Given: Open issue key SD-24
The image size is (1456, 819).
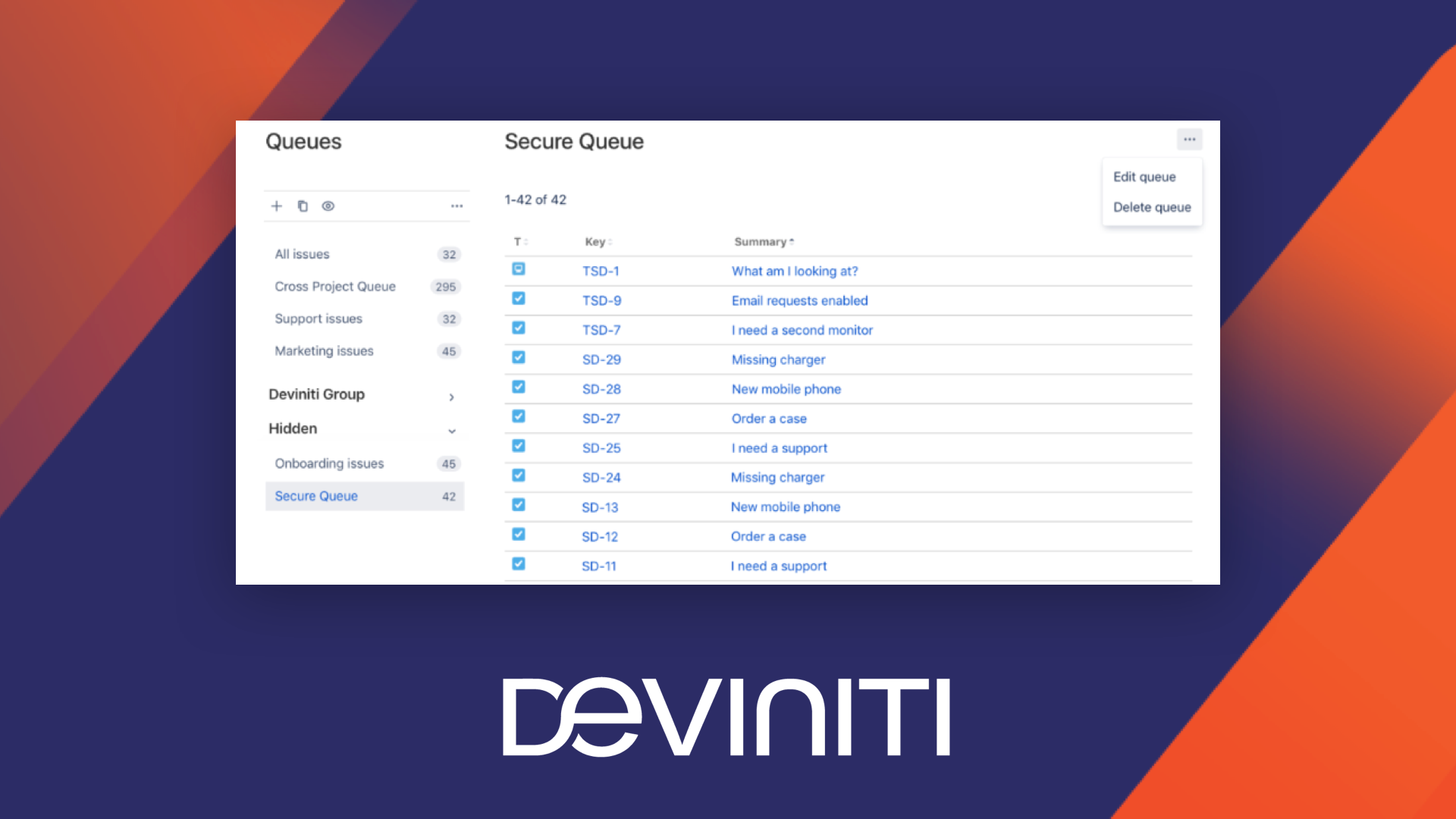Looking at the screenshot, I should pos(601,479).
